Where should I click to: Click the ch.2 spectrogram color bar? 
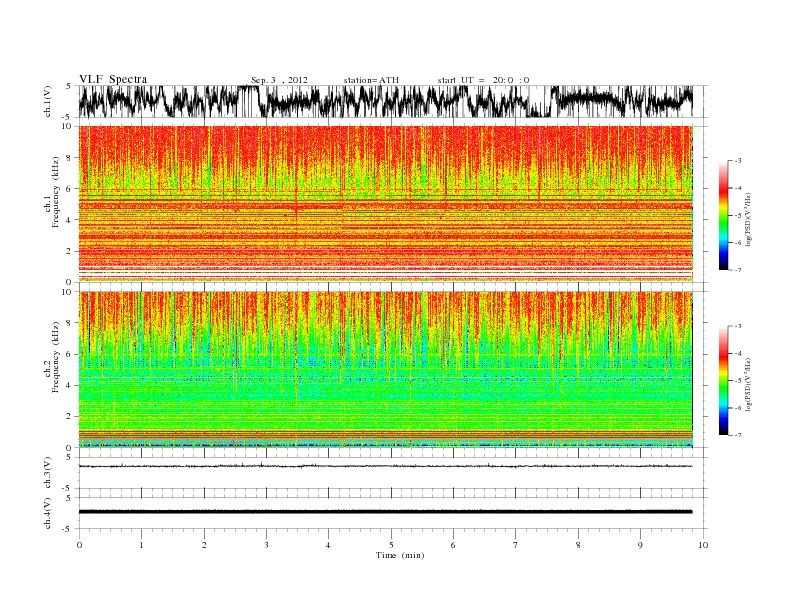coord(723,380)
